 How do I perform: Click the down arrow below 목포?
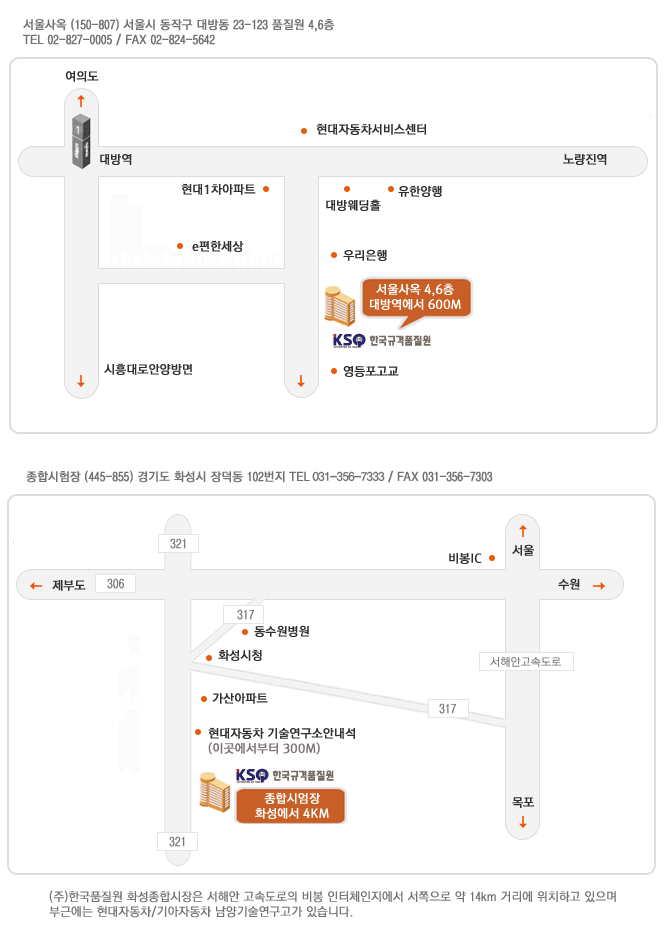(523, 821)
